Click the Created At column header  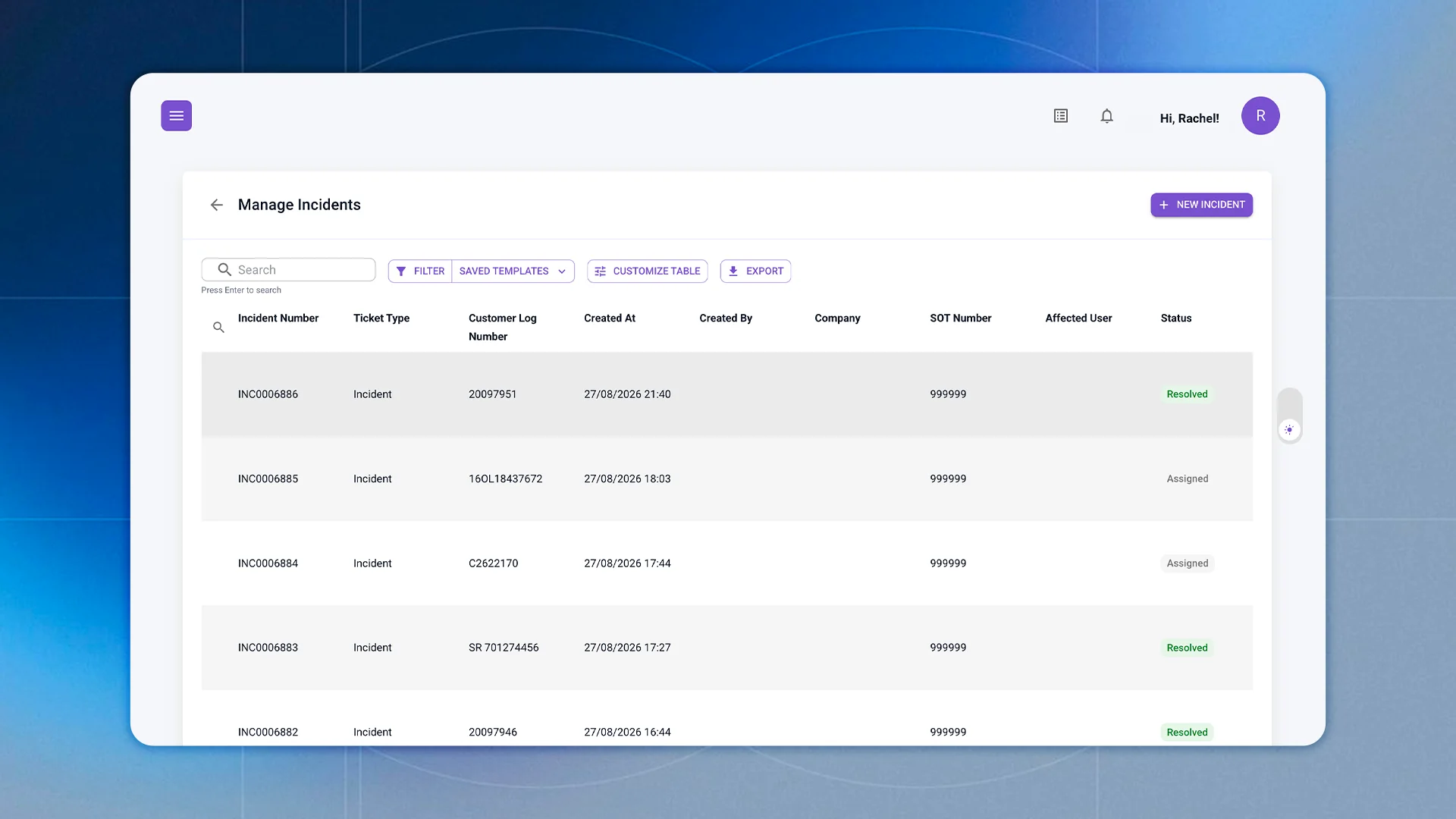[x=610, y=318]
